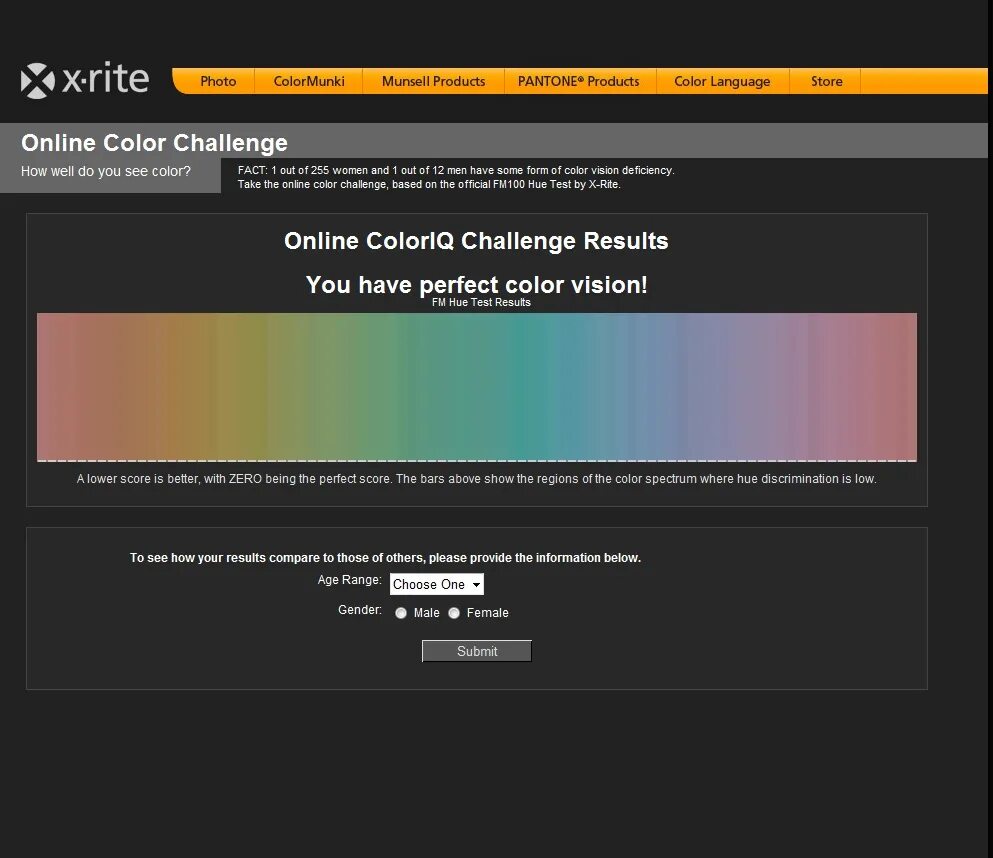Click the 'Age Range:' label
This screenshot has height=858, width=993.
tap(350, 579)
